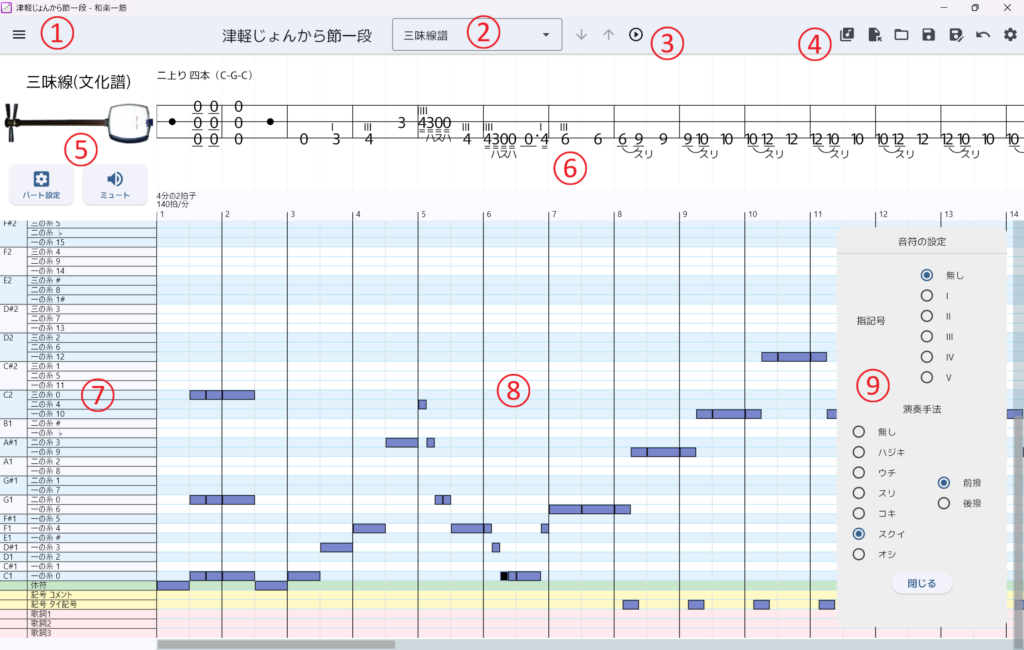The image size is (1024, 650).
Task: Undo the last action
Action: (982, 35)
